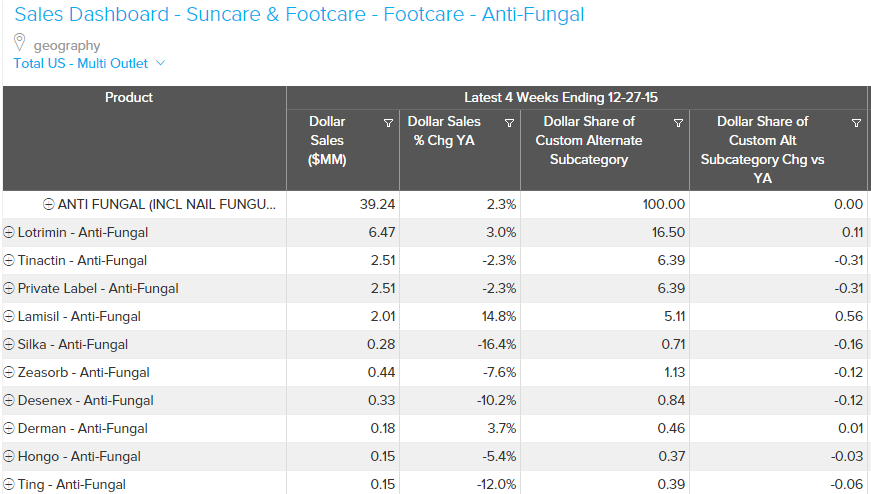Viewport: 871px width, 494px height.
Task: Collapse the Private Label - Anti-Fungal row
Action: (9, 288)
